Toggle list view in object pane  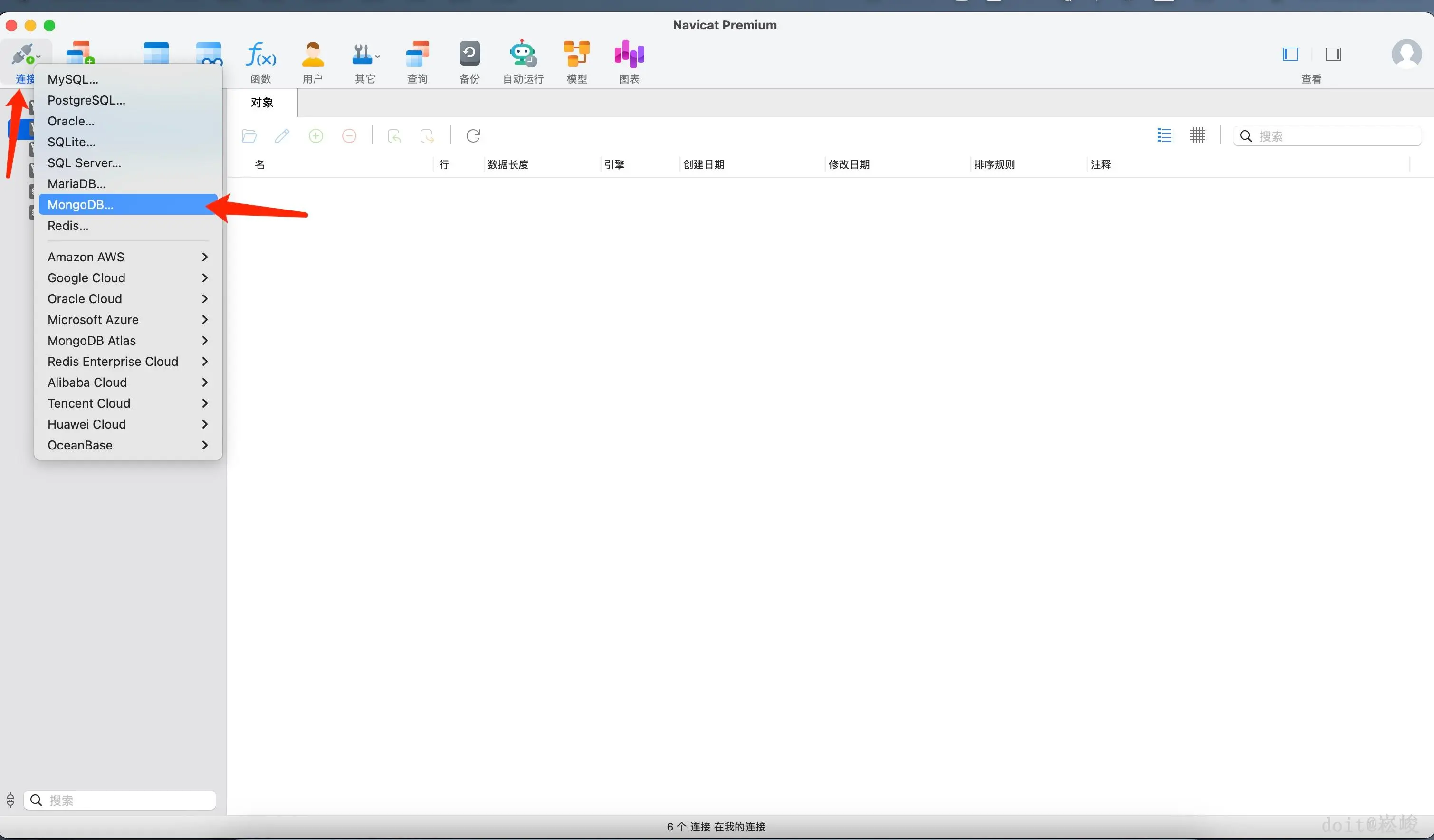1164,135
